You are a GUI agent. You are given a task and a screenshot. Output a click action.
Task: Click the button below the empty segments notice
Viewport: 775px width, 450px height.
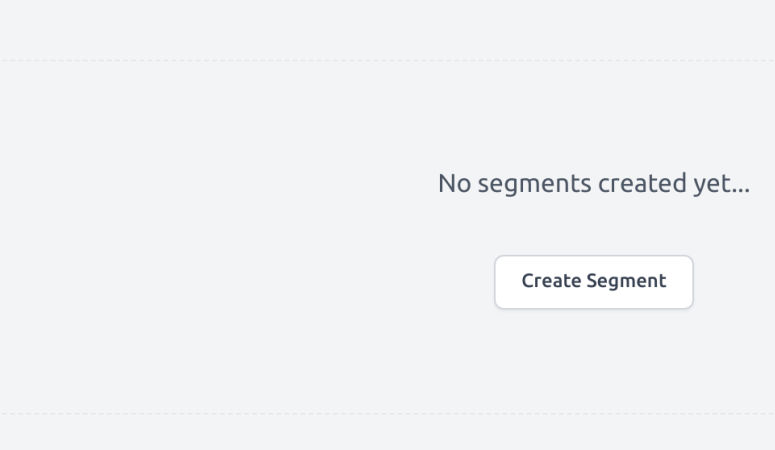[594, 282]
